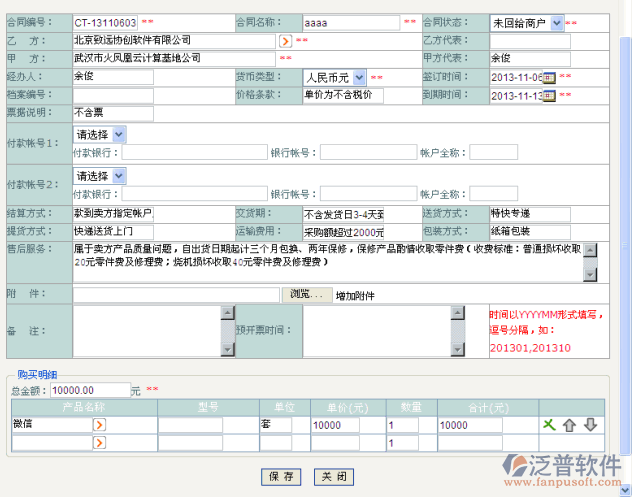Image resolution: width=632 pixels, height=498 pixels.
Task: Click into the 备注 text area
Action: (x=147, y=330)
